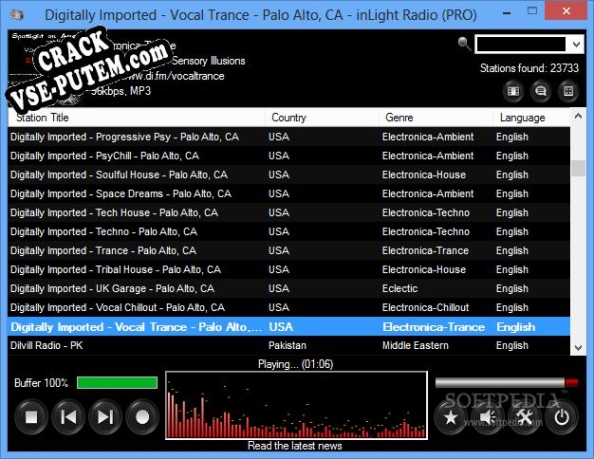Image resolution: width=594 pixels, height=459 pixels.
Task: Click the audio spectrum visualizer
Action: 297,406
